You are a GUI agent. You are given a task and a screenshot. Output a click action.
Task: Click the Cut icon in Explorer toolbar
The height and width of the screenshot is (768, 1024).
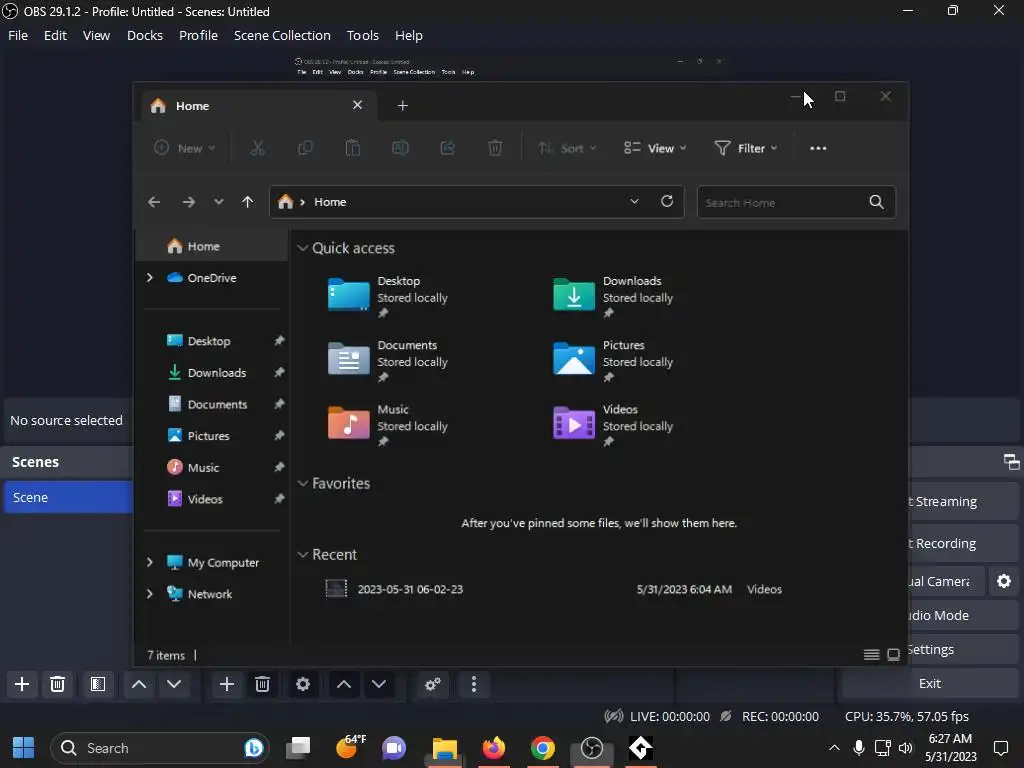tap(258, 148)
